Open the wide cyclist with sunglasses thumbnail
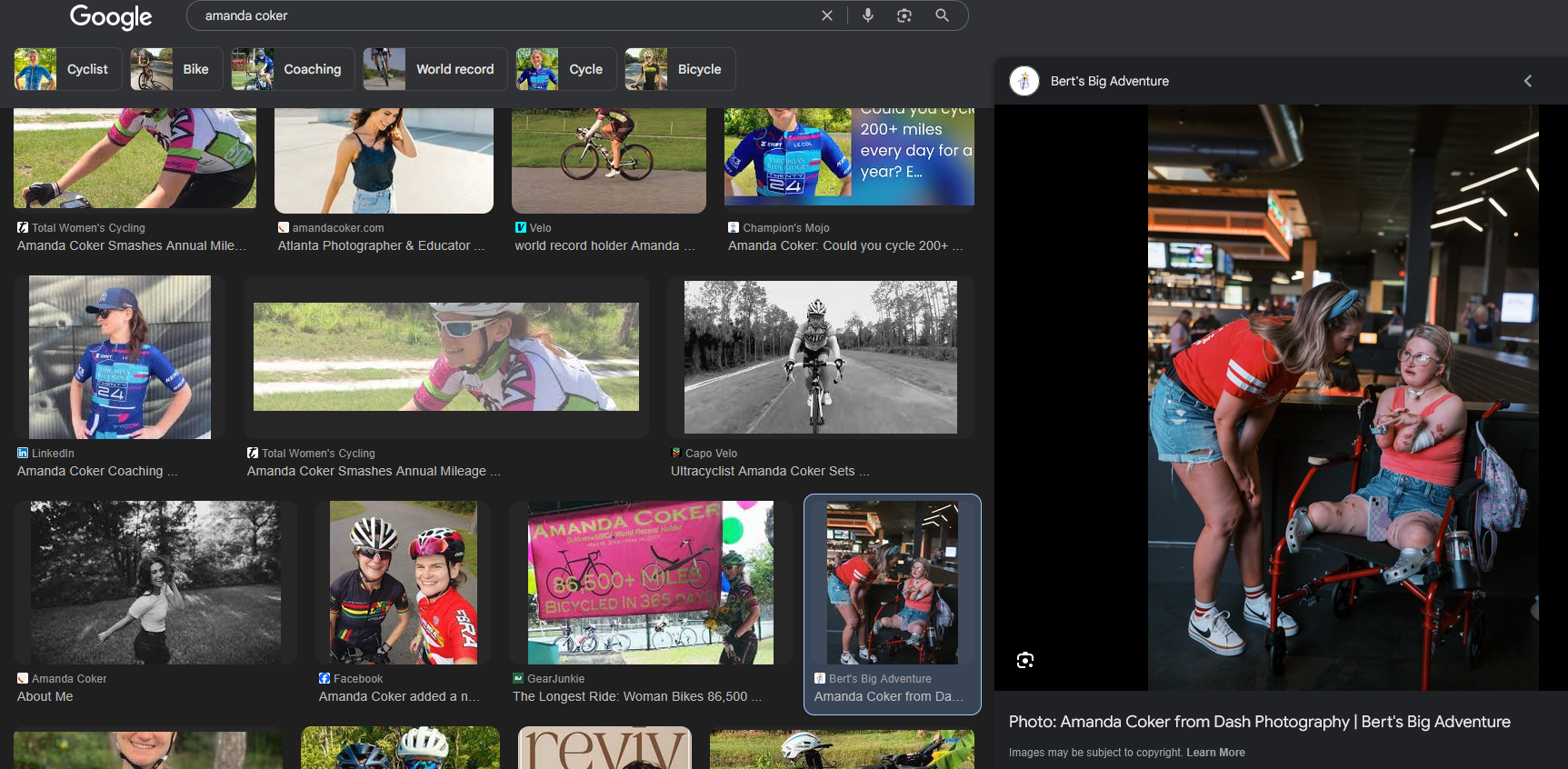The height and width of the screenshot is (769, 1568). [x=446, y=357]
